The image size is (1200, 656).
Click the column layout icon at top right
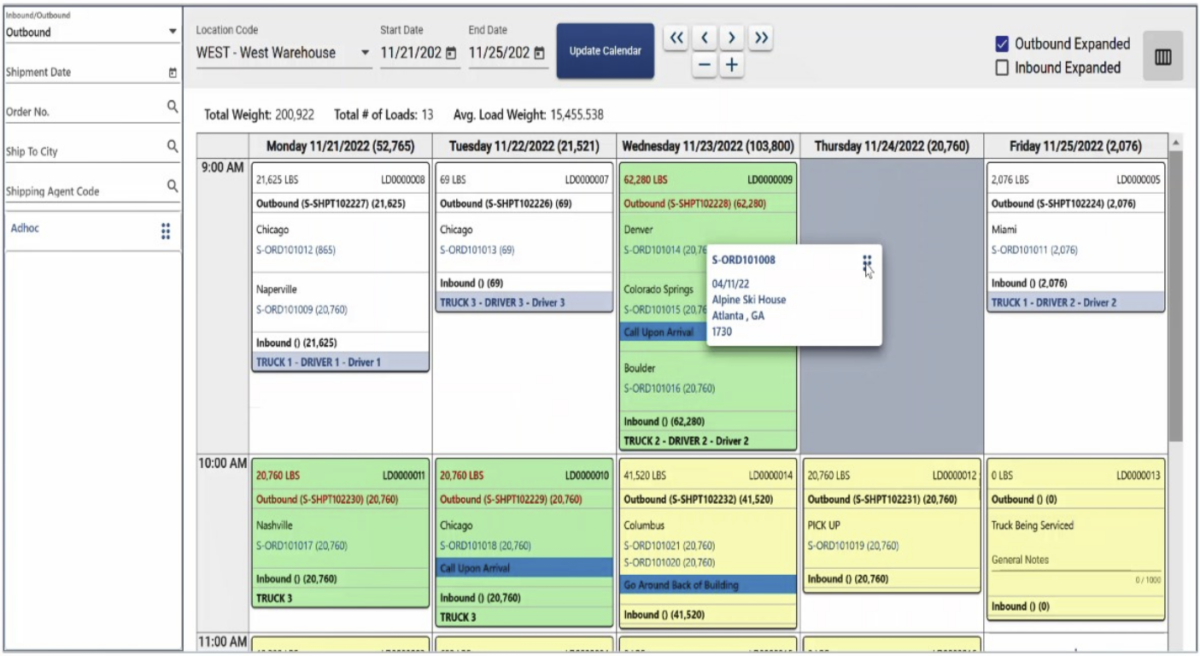1162,57
